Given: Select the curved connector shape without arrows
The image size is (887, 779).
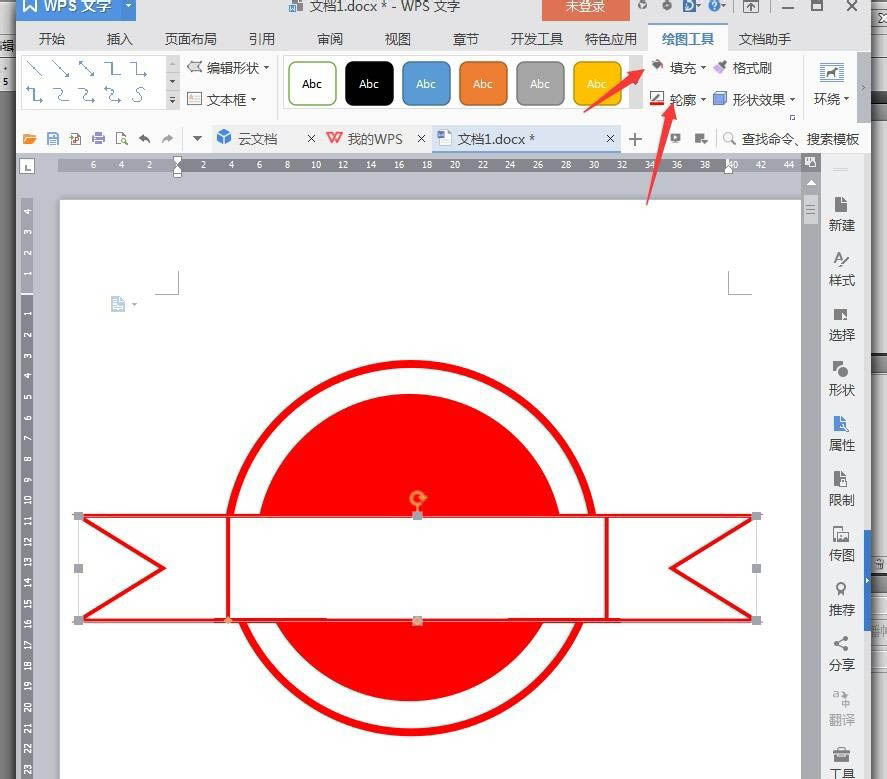Looking at the screenshot, I should 61,95.
